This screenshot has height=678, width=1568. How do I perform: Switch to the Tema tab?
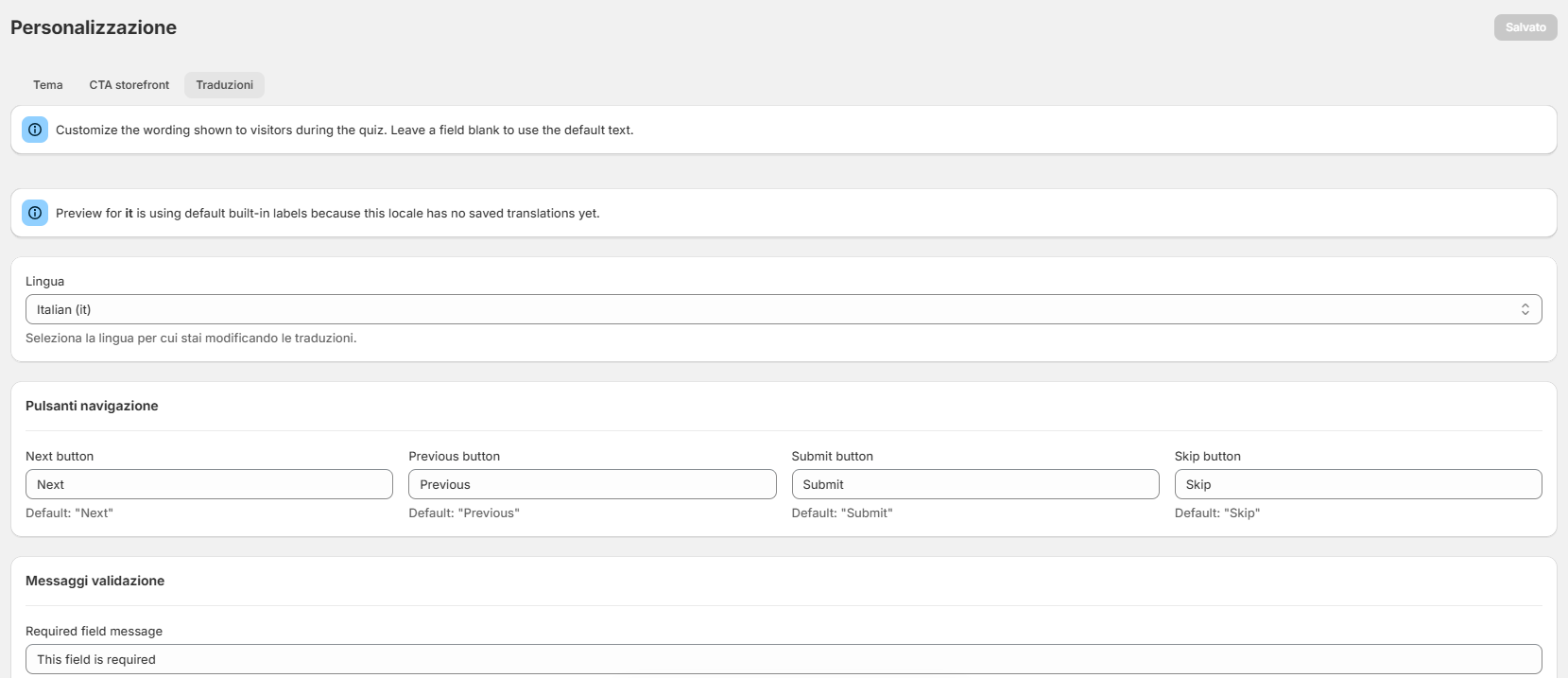48,85
